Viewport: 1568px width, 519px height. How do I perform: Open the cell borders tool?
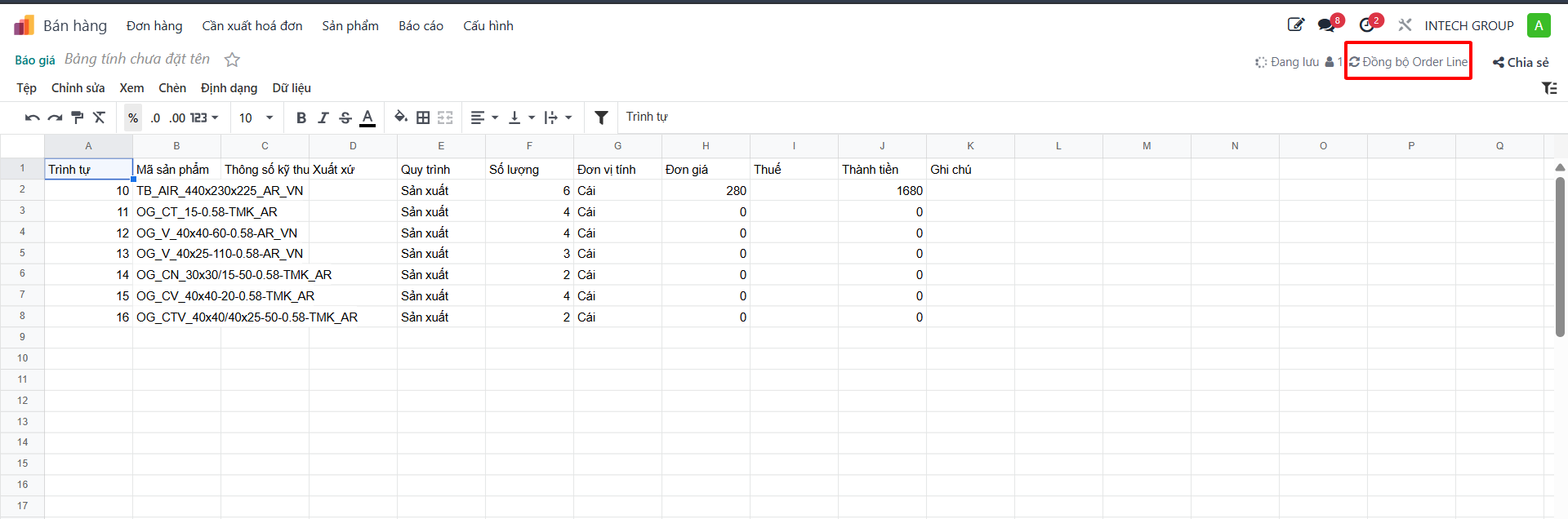tap(423, 118)
